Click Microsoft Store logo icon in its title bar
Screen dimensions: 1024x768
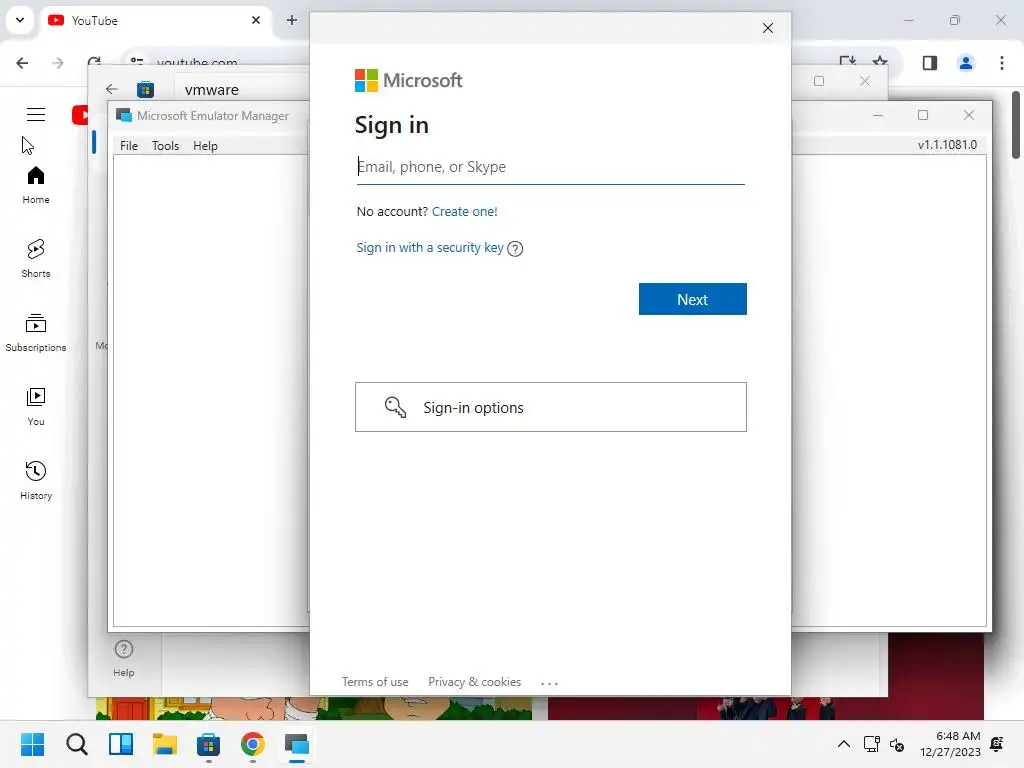point(145,89)
